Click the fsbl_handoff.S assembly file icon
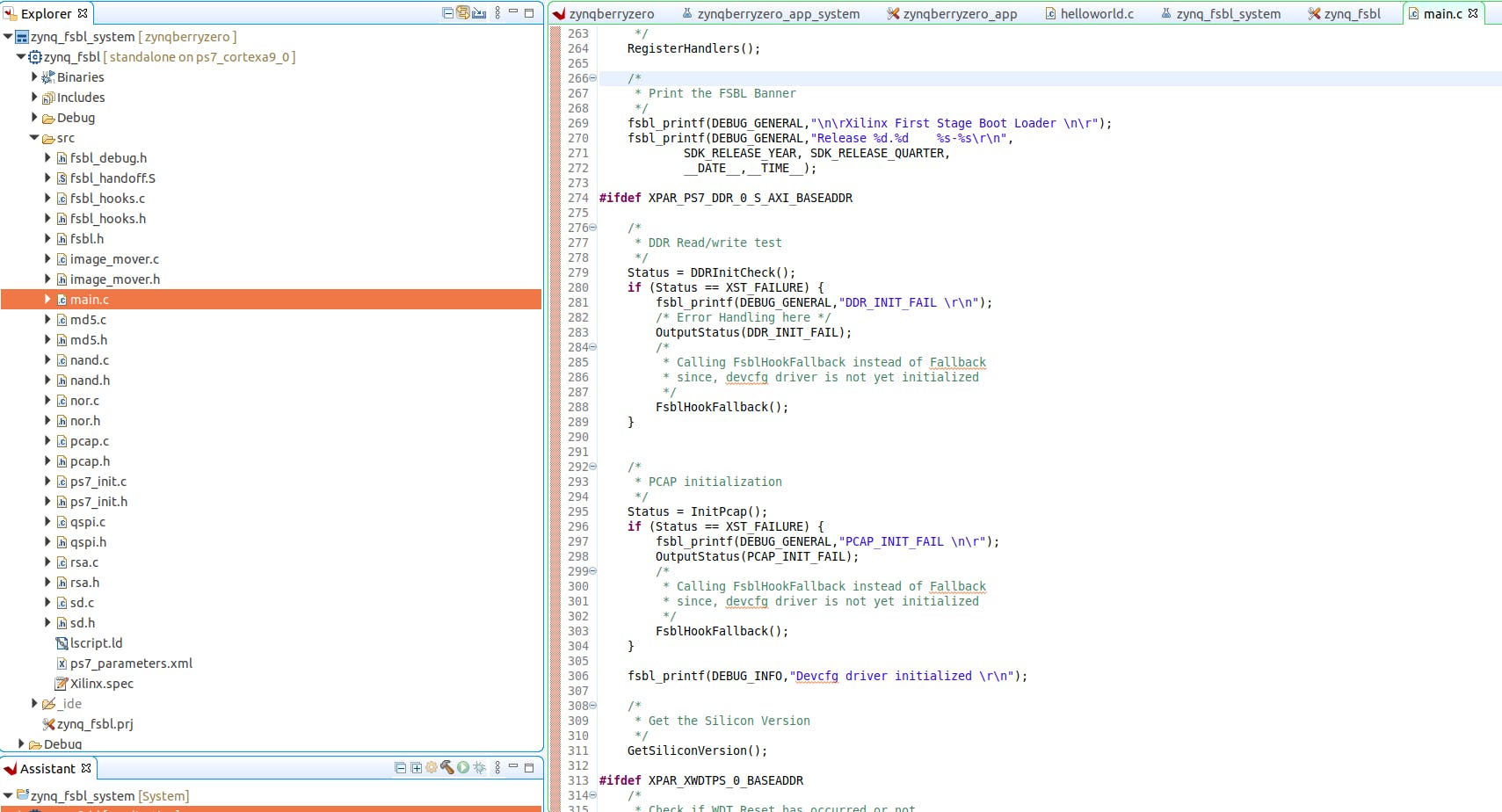 click(62, 178)
